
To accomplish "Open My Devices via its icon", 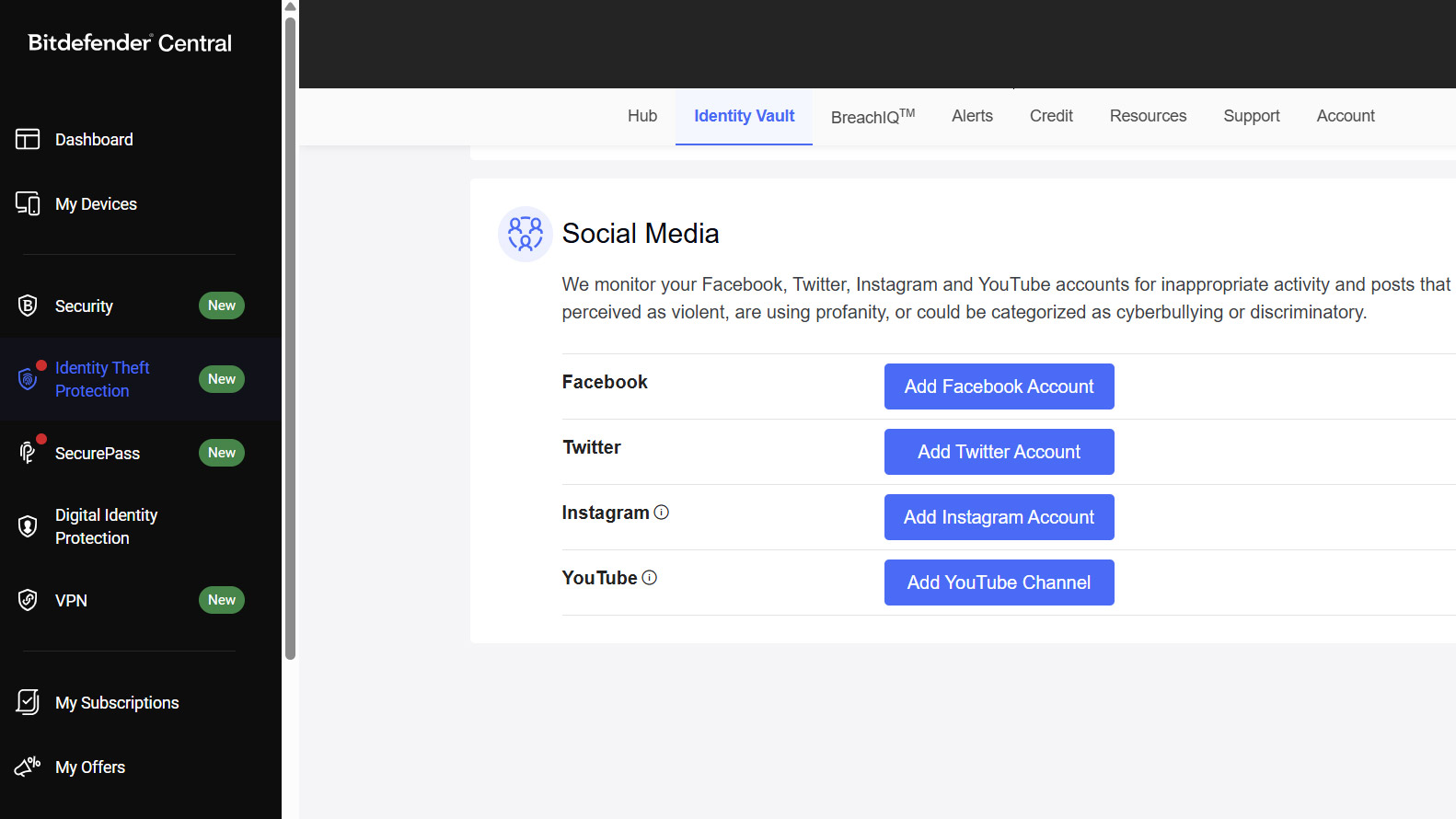I will (28, 203).
